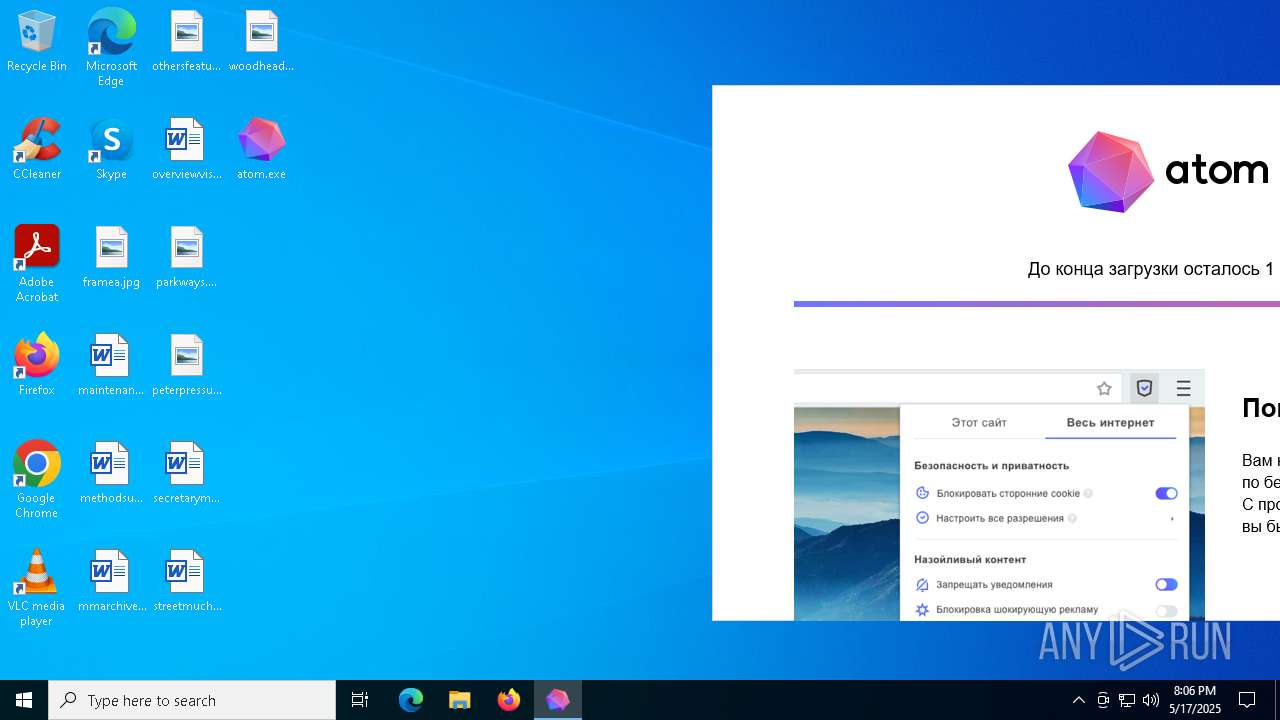
Task: Open File Explorer from the taskbar
Action: coord(460,700)
